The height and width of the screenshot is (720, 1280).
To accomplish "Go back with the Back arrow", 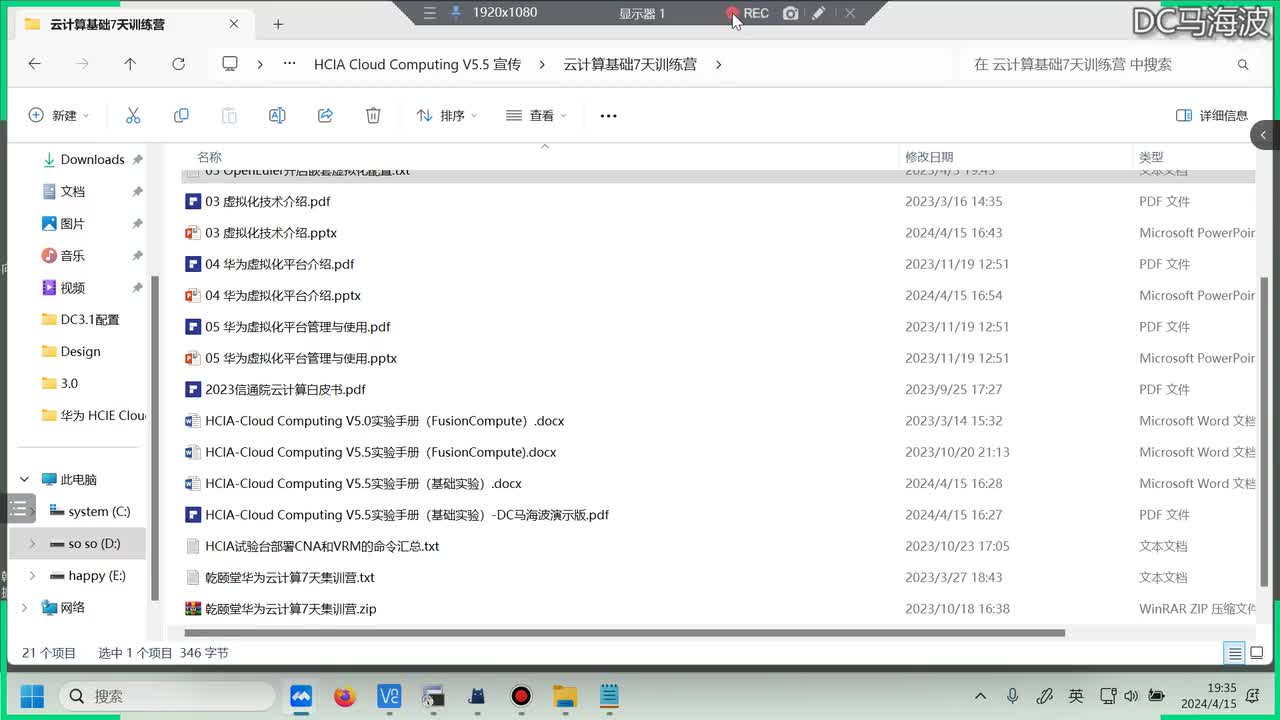I will [x=34, y=64].
